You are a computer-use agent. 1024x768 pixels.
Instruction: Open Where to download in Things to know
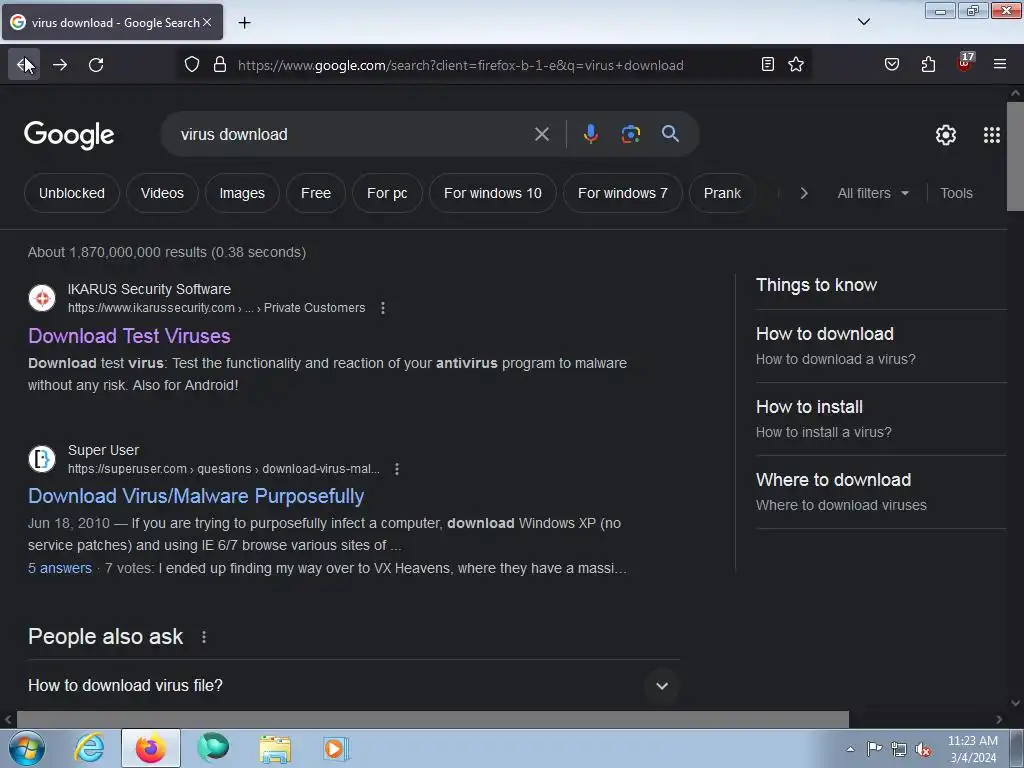880,492
